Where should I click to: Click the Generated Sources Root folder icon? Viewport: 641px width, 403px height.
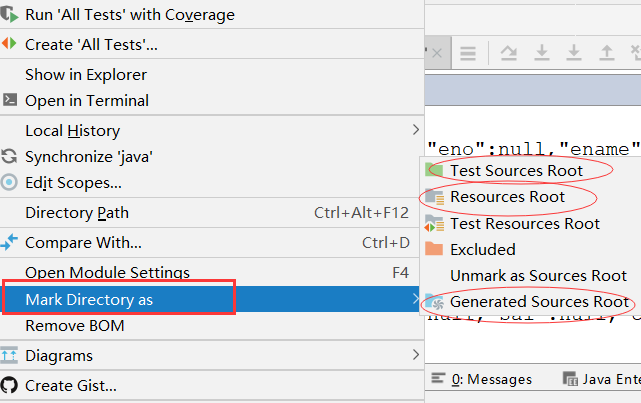pyautogui.click(x=435, y=302)
